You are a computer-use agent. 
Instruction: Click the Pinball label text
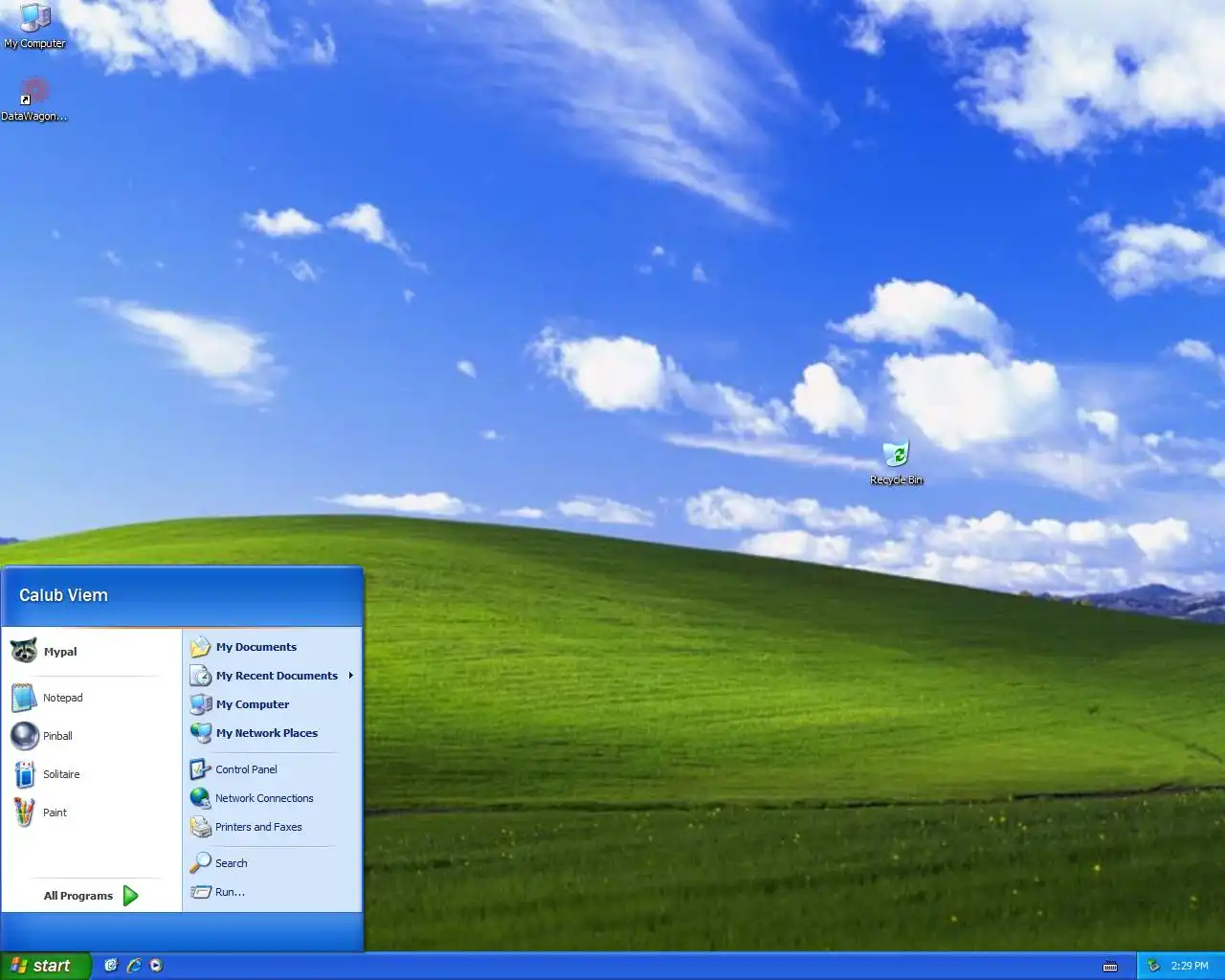57,736
